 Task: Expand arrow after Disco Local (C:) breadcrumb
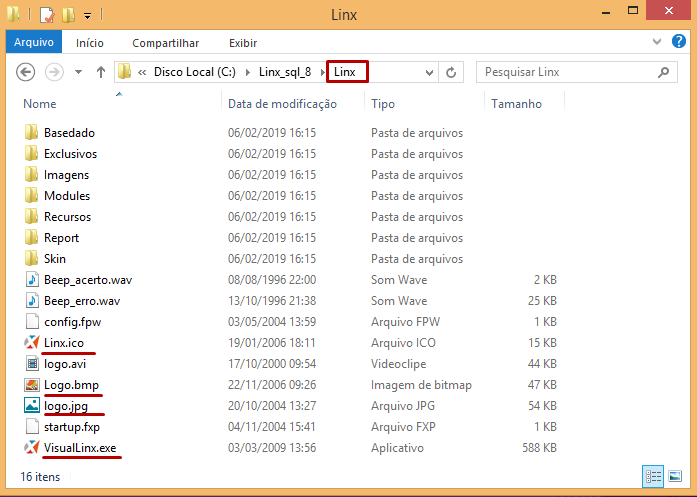pyautogui.click(x=248, y=72)
